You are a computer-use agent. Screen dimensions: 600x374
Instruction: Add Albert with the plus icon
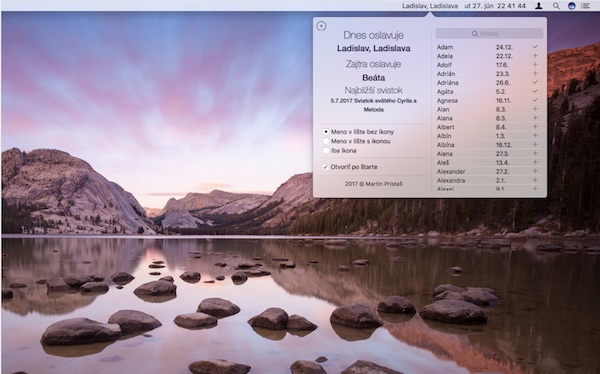point(535,127)
